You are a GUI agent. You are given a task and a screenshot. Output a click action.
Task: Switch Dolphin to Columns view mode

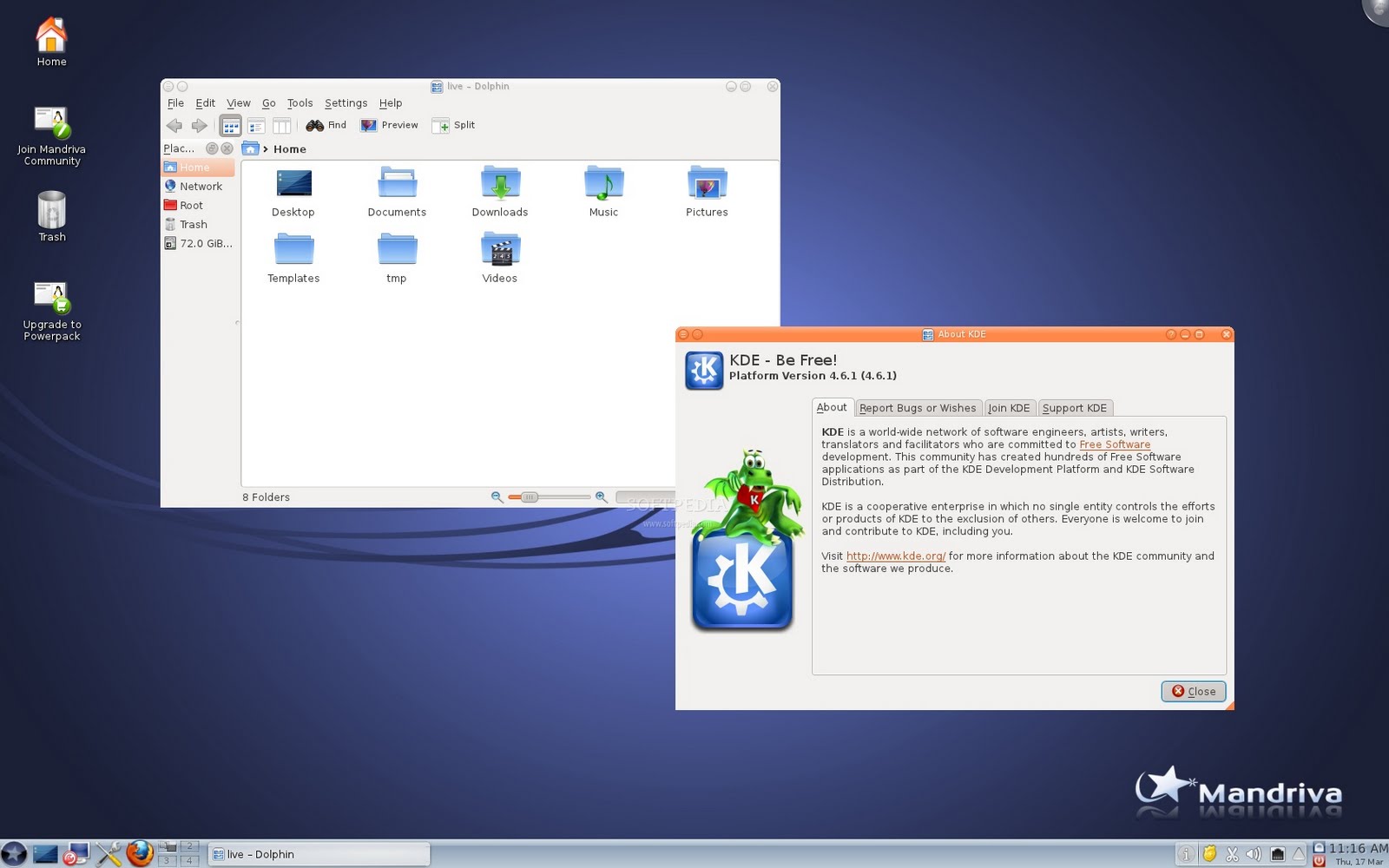(281, 126)
